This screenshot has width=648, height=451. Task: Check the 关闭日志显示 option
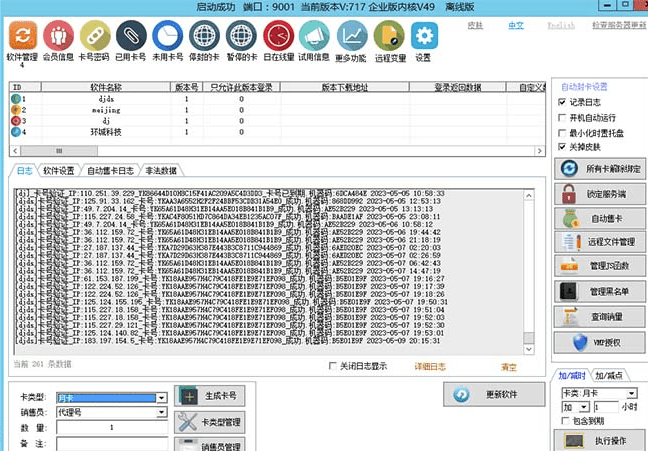point(334,366)
